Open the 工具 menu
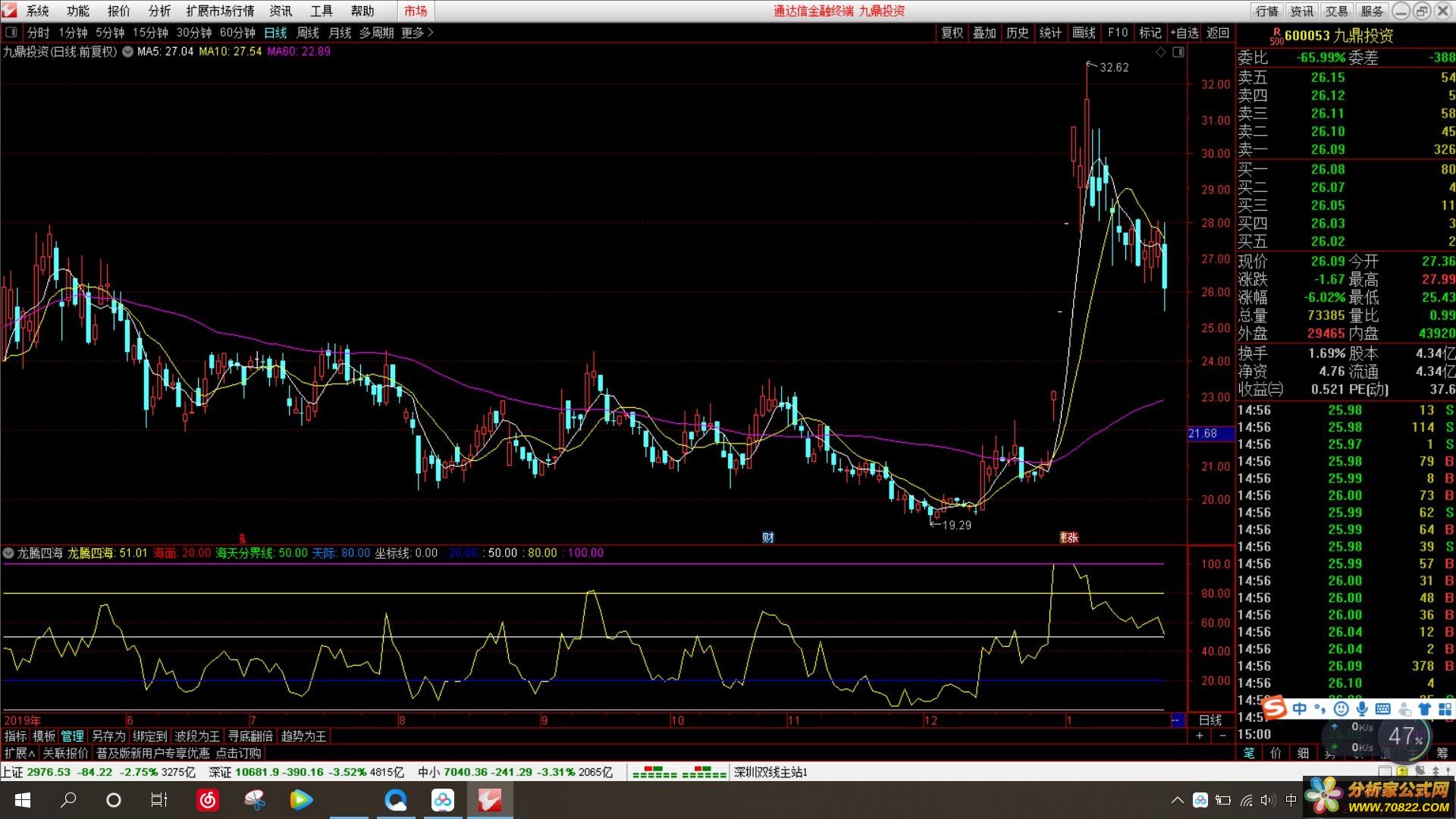Viewport: 1456px width, 819px height. click(x=322, y=11)
